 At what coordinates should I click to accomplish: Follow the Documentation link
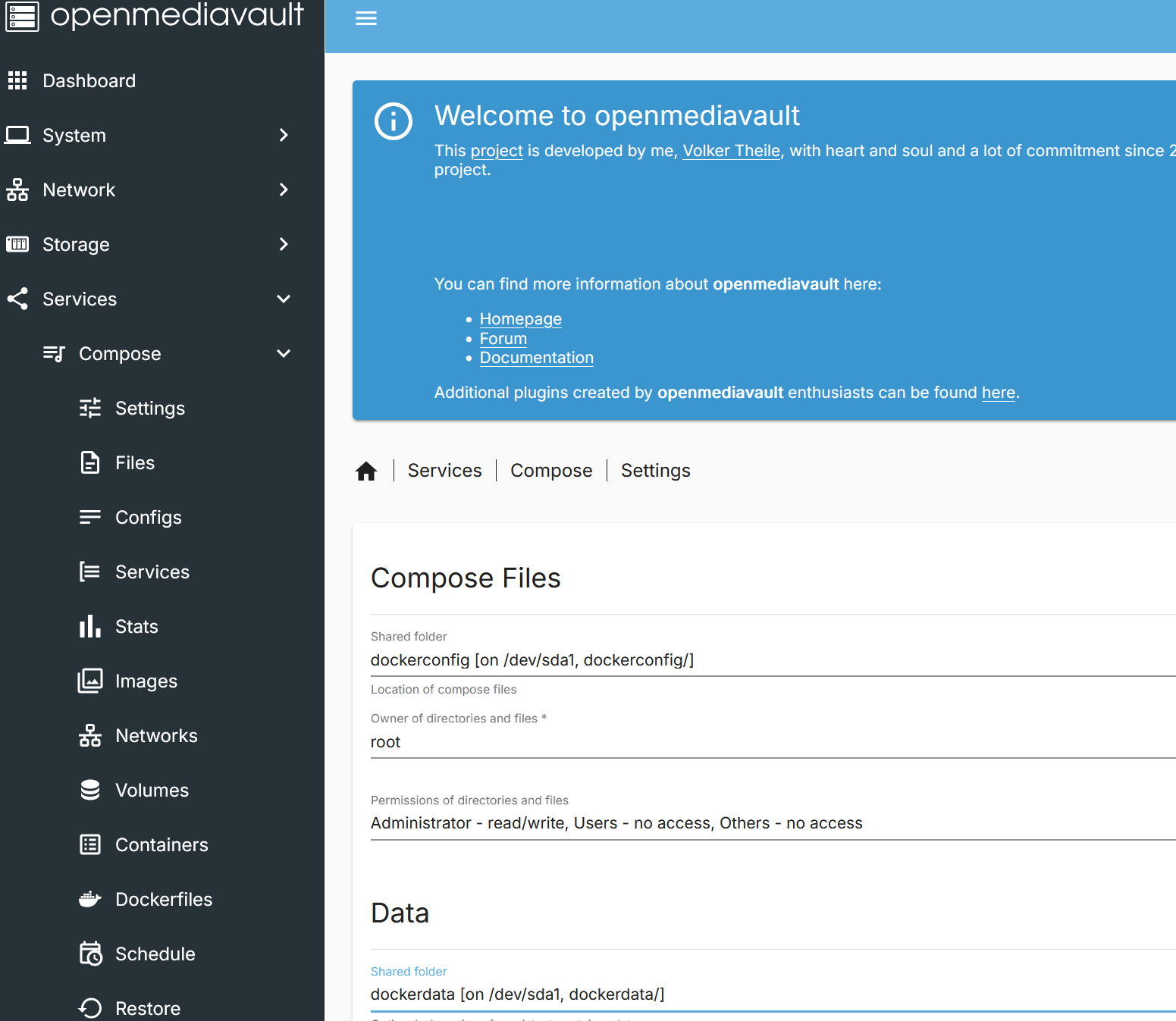pos(537,358)
